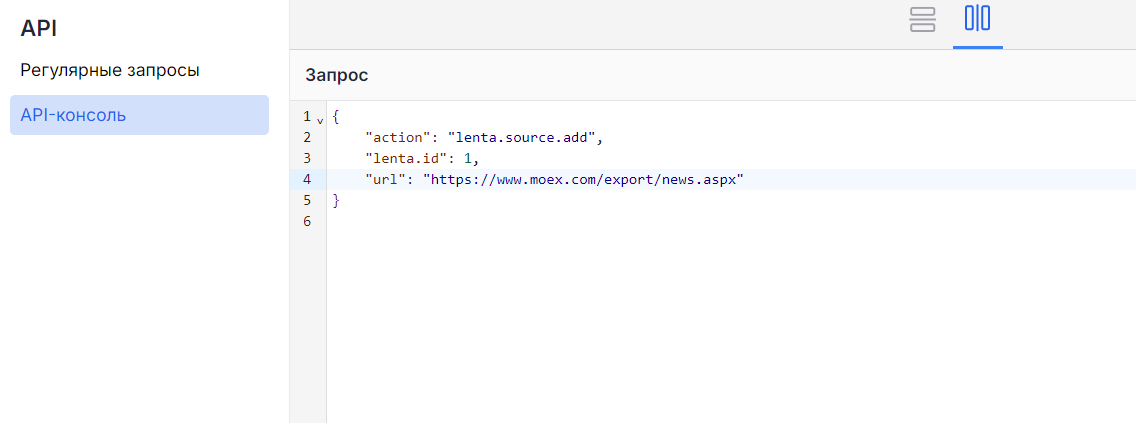Click the value 1 after lenta.id
This screenshot has width=1136, height=423.
(468, 159)
